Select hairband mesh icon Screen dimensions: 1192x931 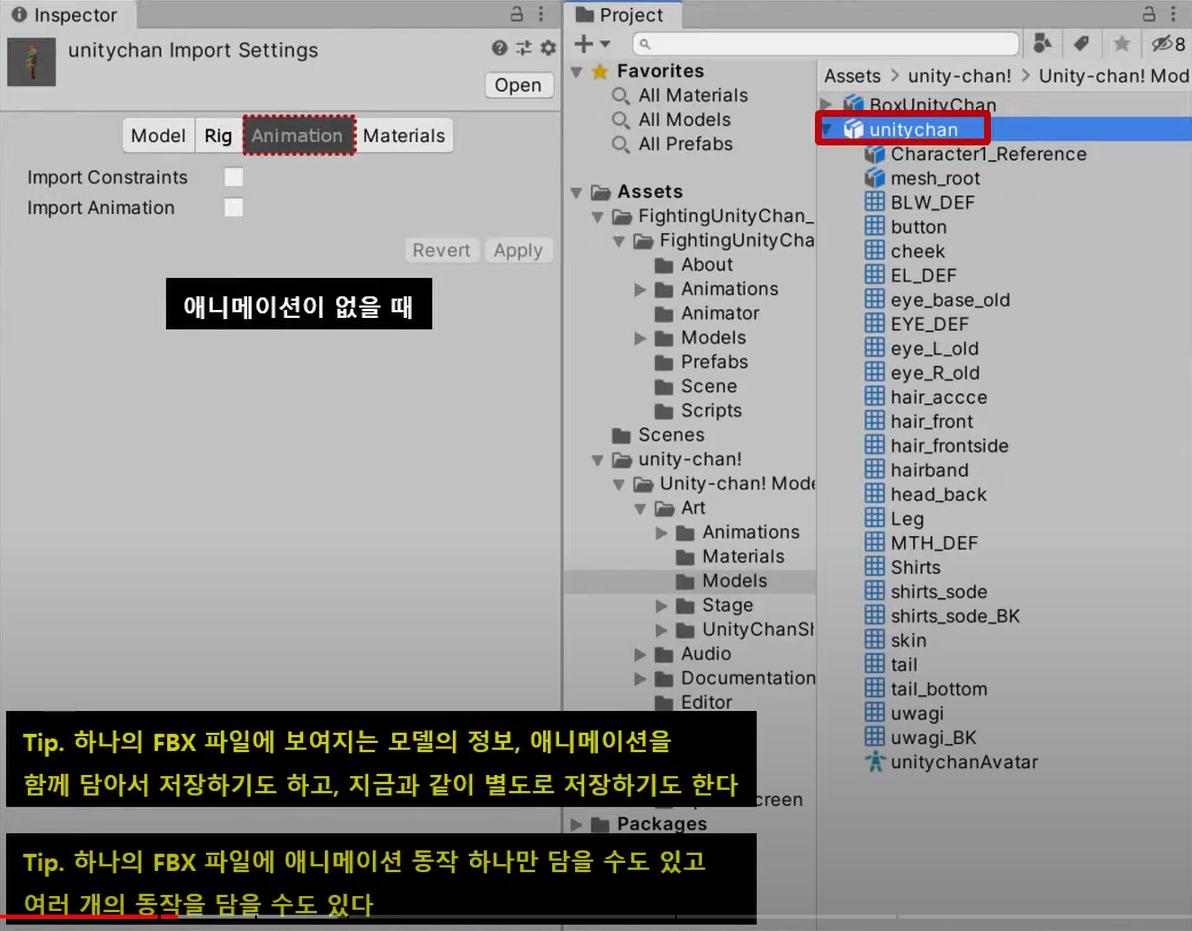tap(875, 470)
